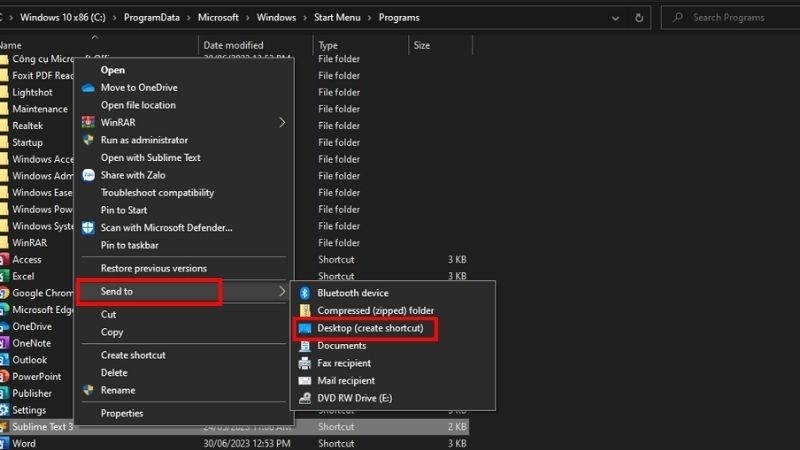The height and width of the screenshot is (450, 800).
Task: Open Properties from the context menu
Action: click(122, 413)
